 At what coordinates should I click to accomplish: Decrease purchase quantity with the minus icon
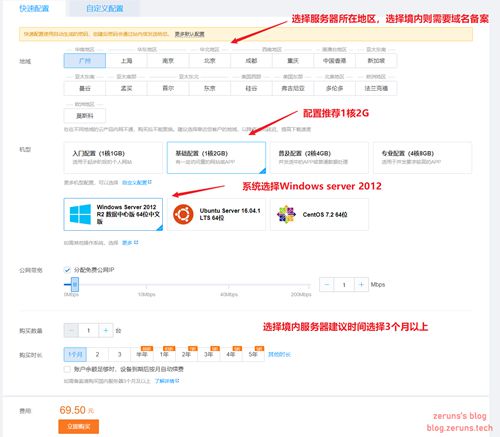pyautogui.click(x=71, y=330)
